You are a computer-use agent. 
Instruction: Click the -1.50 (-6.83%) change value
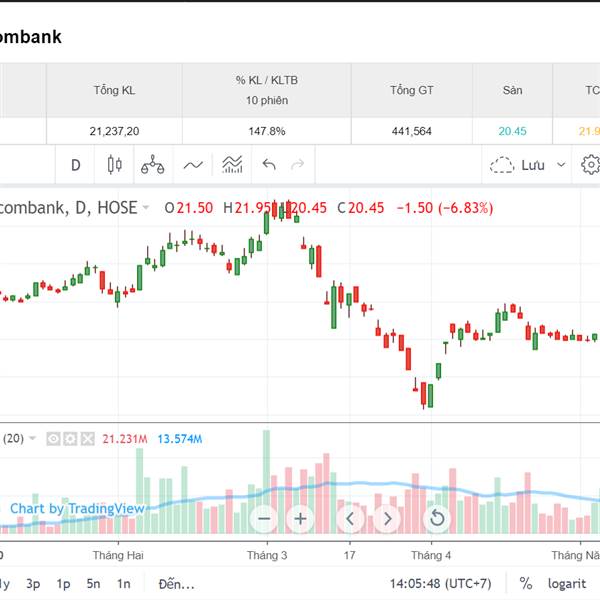coord(445,208)
